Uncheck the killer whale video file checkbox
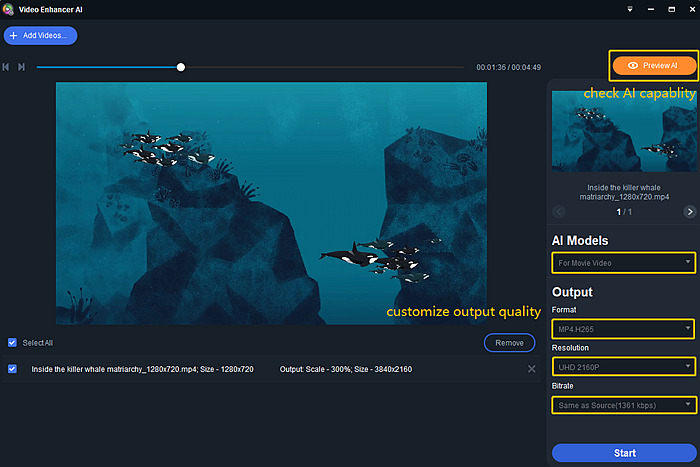 12,369
